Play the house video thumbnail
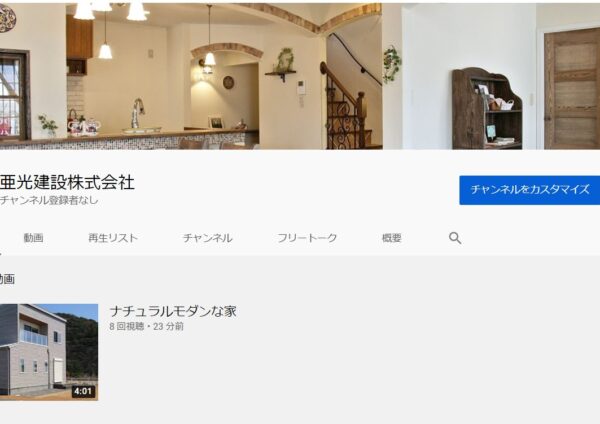This screenshot has height=424, width=600. pos(49,352)
